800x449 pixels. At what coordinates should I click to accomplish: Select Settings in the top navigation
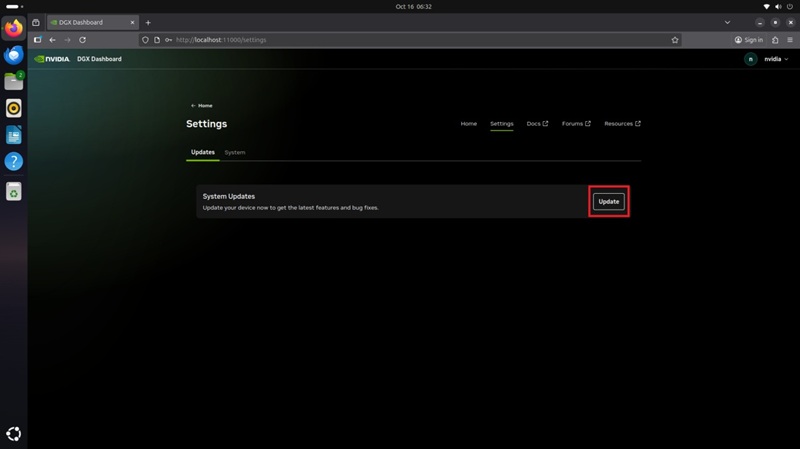502,123
